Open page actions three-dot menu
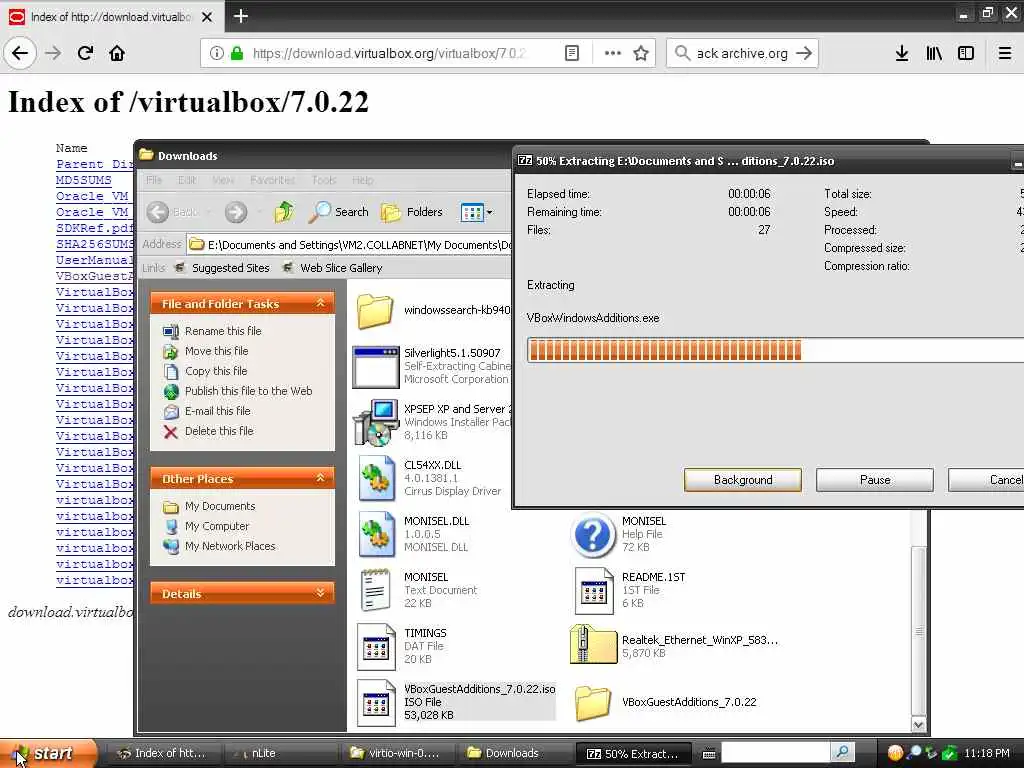Image resolution: width=1024 pixels, height=768 pixels. (613, 53)
